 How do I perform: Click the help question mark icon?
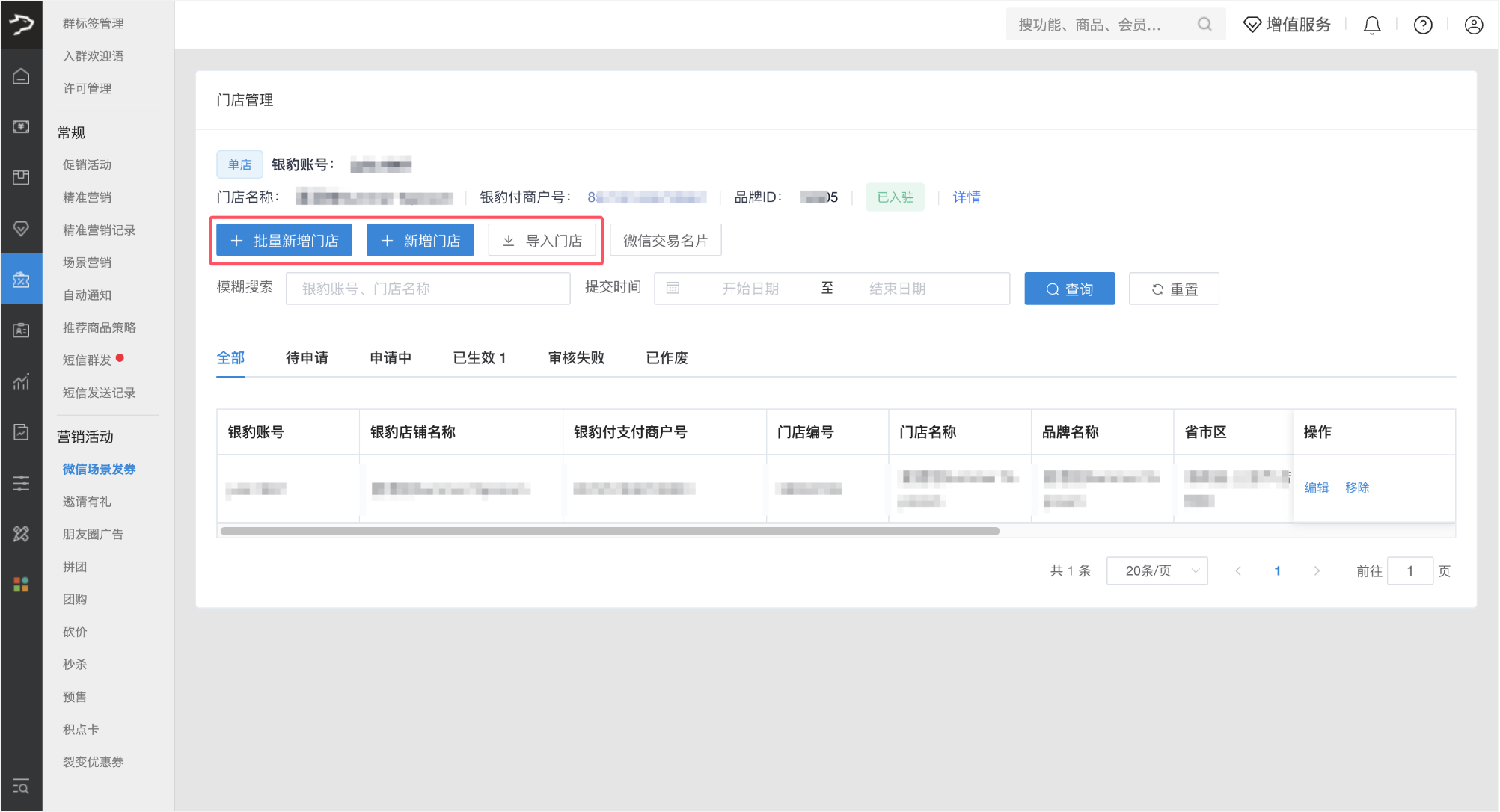(1422, 25)
